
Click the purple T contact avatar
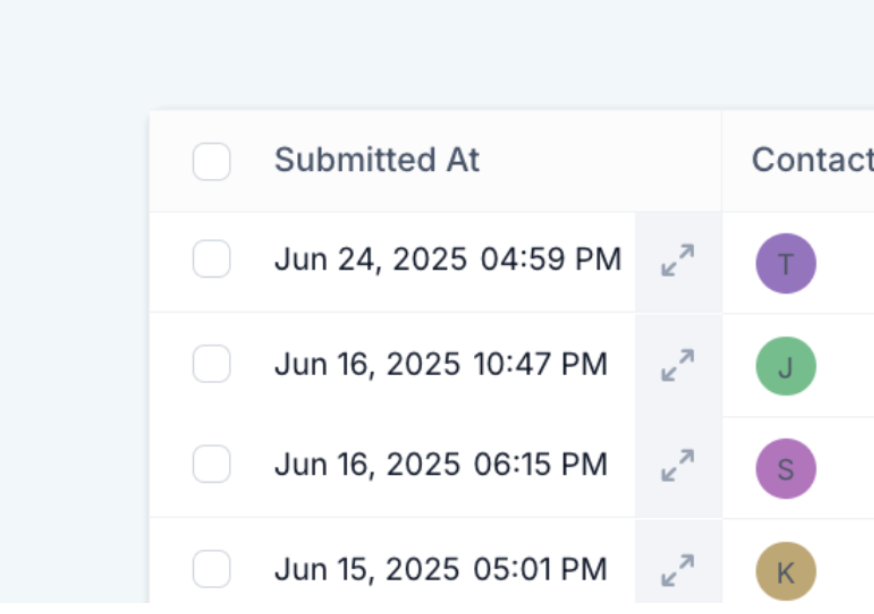[x=786, y=264]
